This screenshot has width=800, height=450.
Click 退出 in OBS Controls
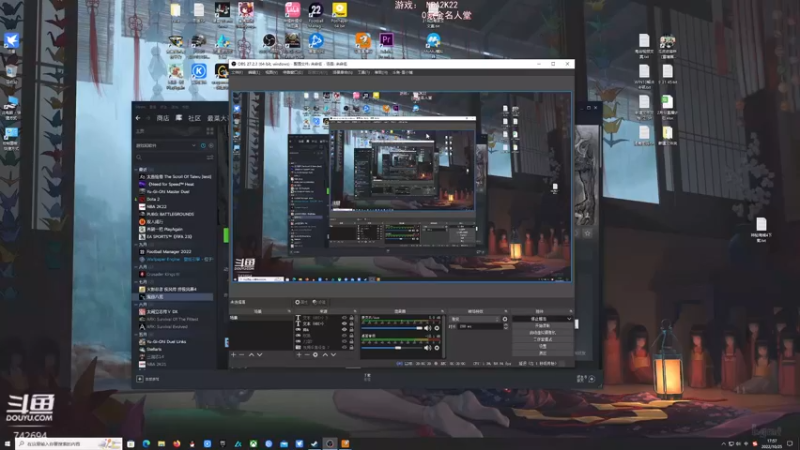coord(542,353)
